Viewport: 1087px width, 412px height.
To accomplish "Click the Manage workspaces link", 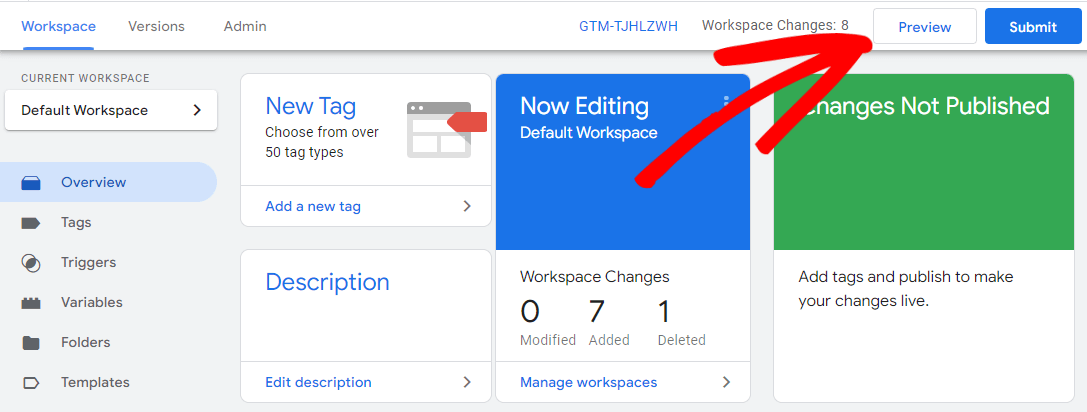I will pyautogui.click(x=589, y=382).
